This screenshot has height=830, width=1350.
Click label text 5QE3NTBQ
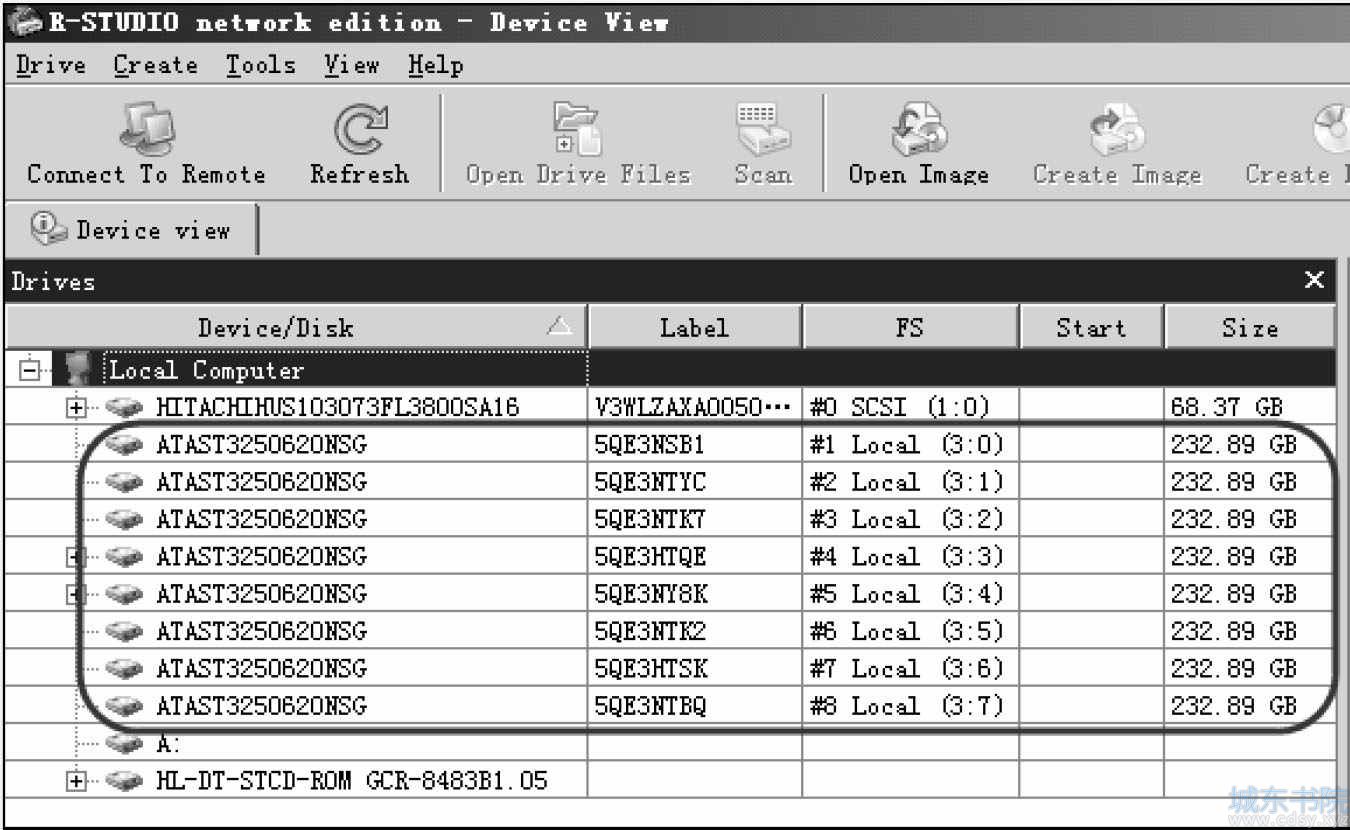(650, 706)
